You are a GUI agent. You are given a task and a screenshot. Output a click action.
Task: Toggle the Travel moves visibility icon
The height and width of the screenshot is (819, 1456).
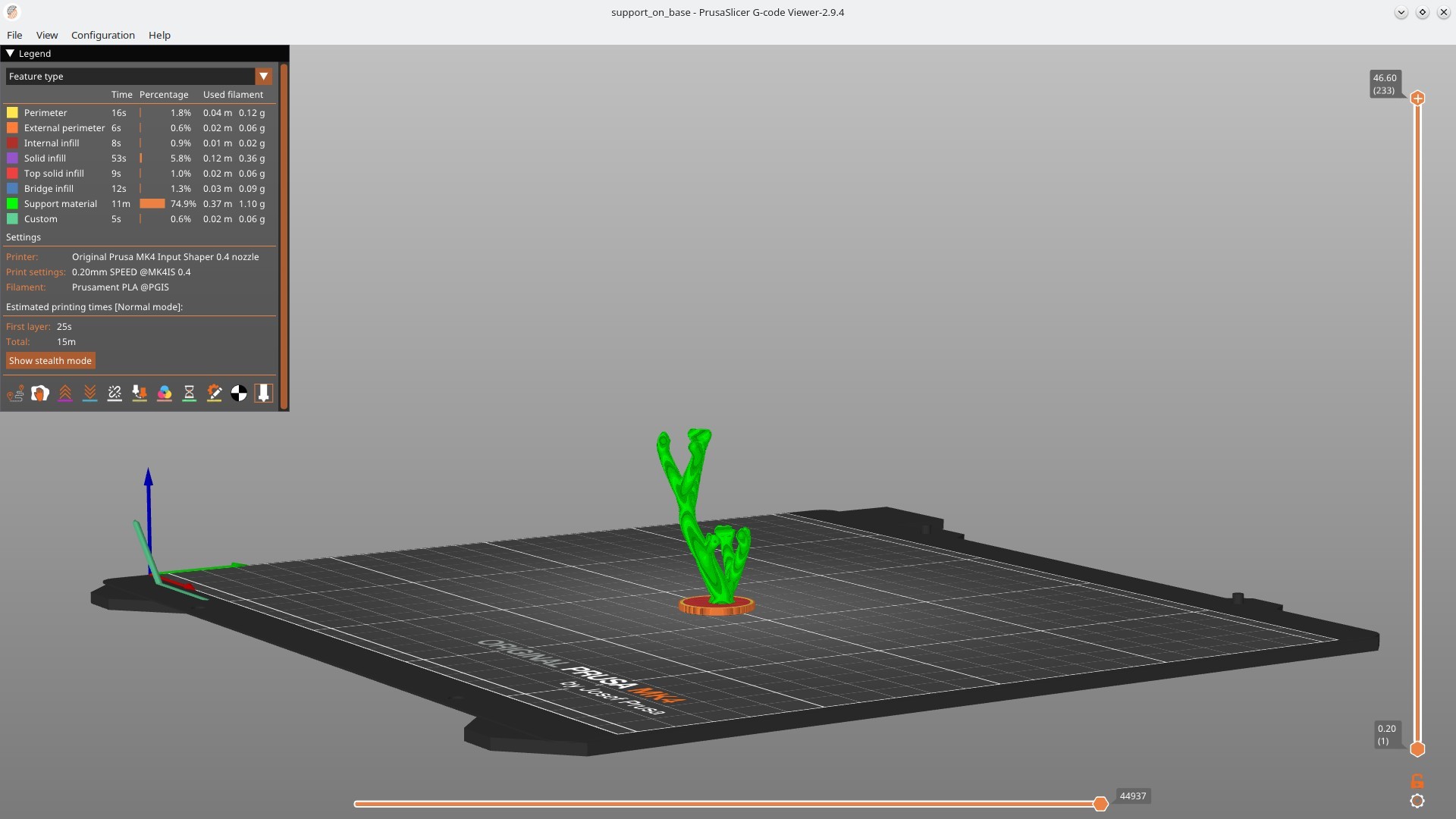pos(15,393)
